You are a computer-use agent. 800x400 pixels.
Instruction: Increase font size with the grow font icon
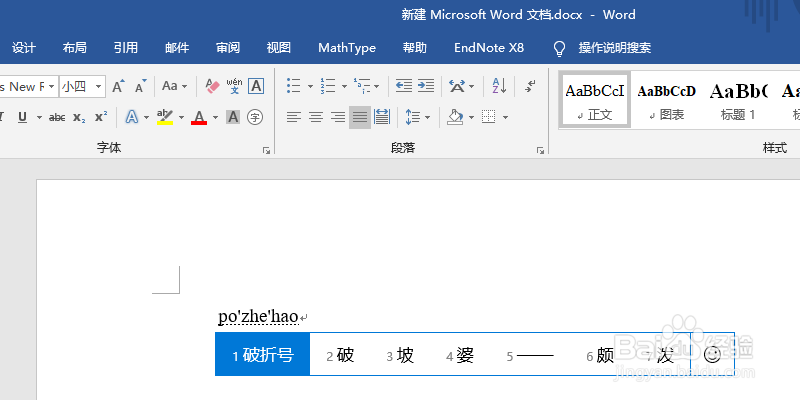pyautogui.click(x=118, y=86)
